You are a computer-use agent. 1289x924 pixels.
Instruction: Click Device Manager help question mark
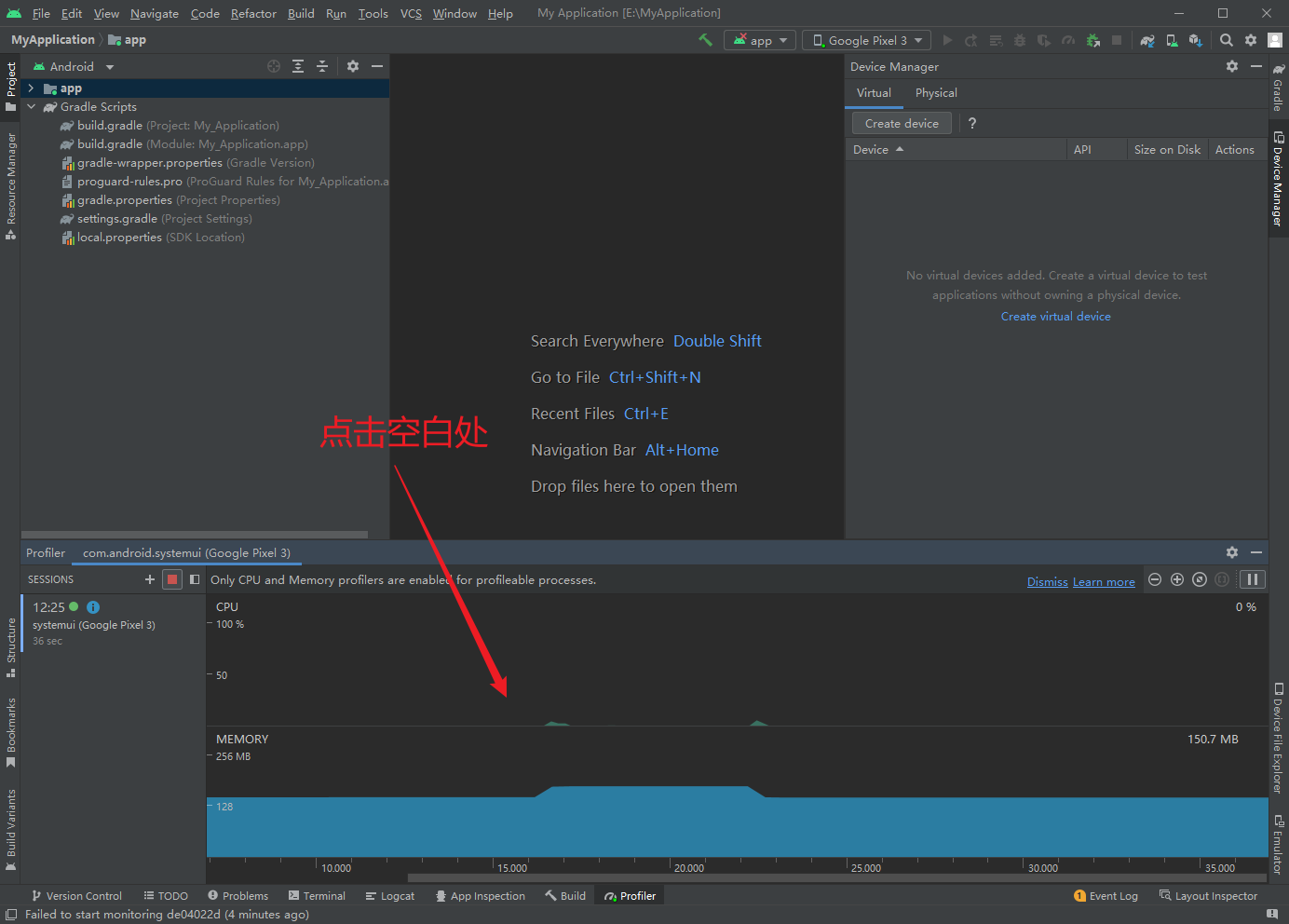[972, 123]
